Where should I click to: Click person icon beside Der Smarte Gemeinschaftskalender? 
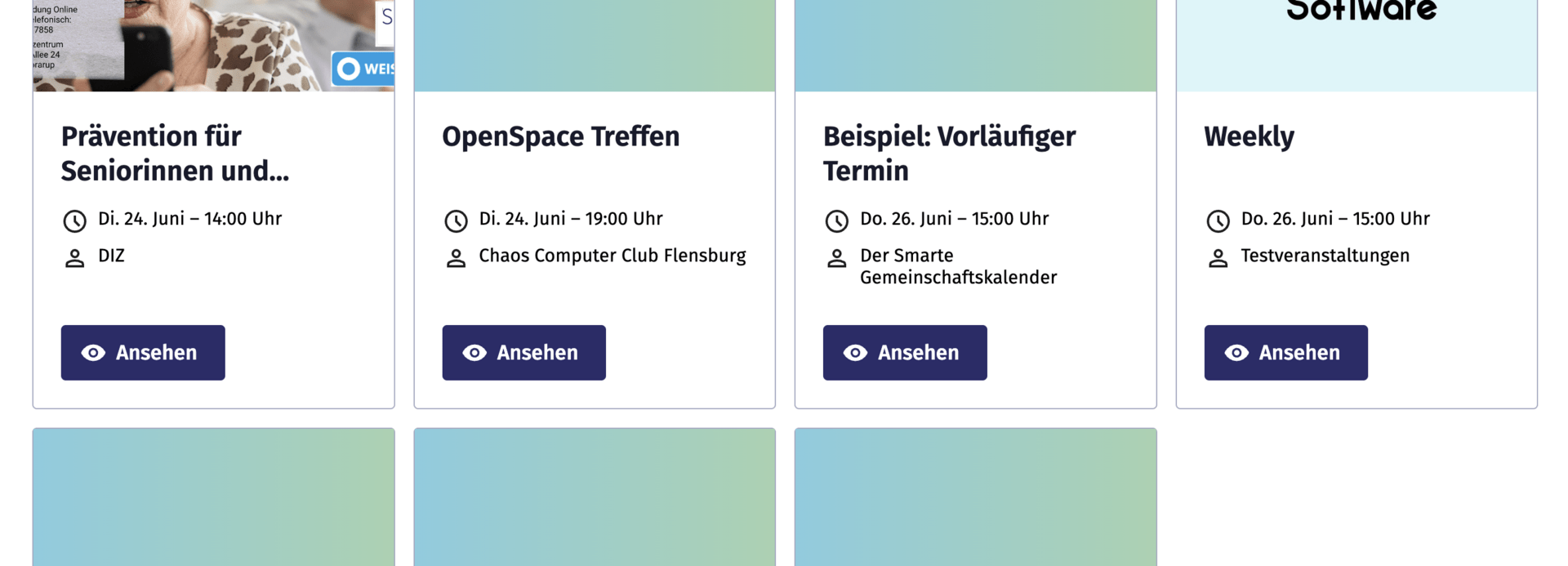(836, 258)
